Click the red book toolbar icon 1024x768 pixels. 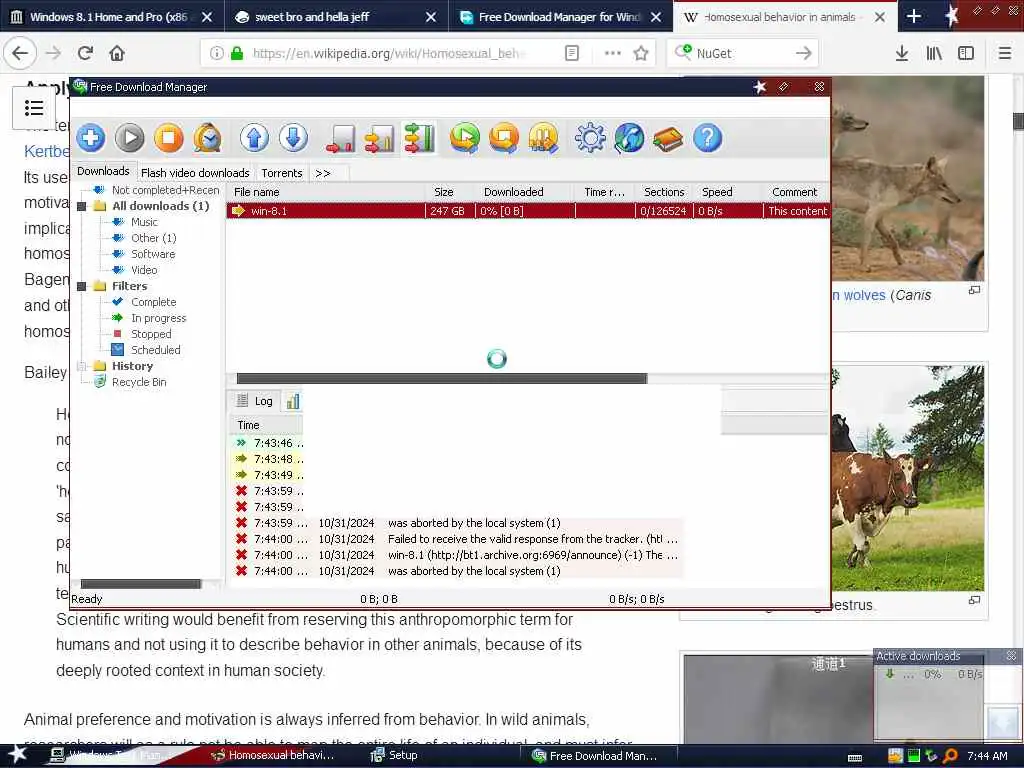(668, 138)
